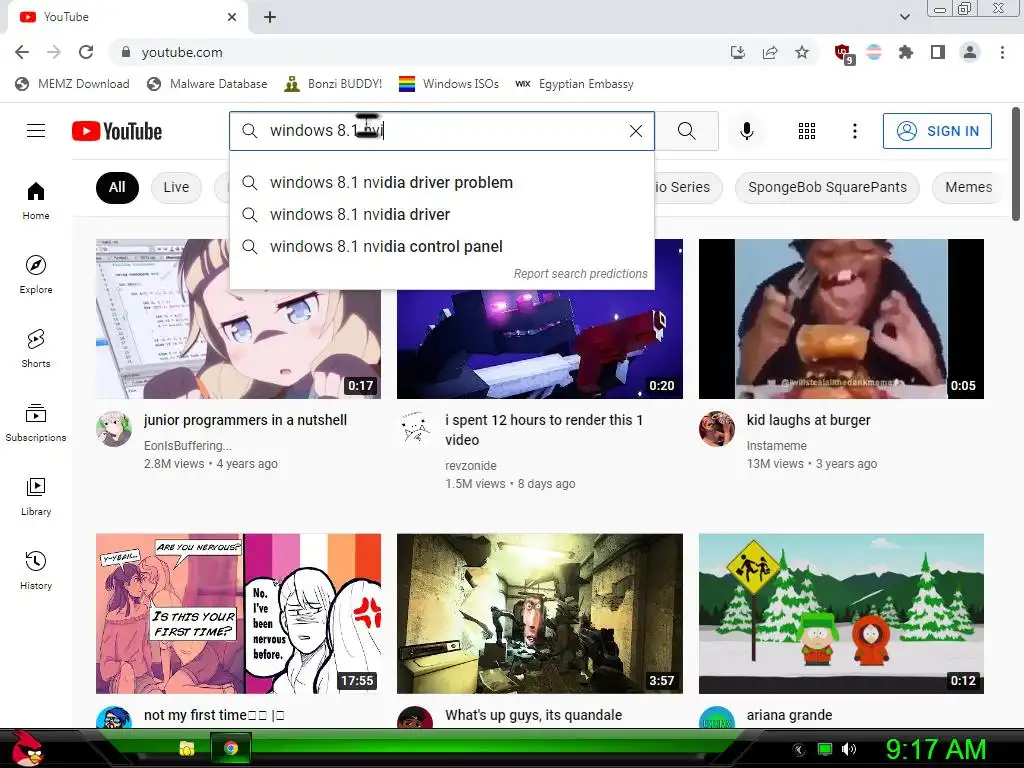Clear the search box with the X icon
Screen dimensions: 1024x768
click(x=635, y=131)
